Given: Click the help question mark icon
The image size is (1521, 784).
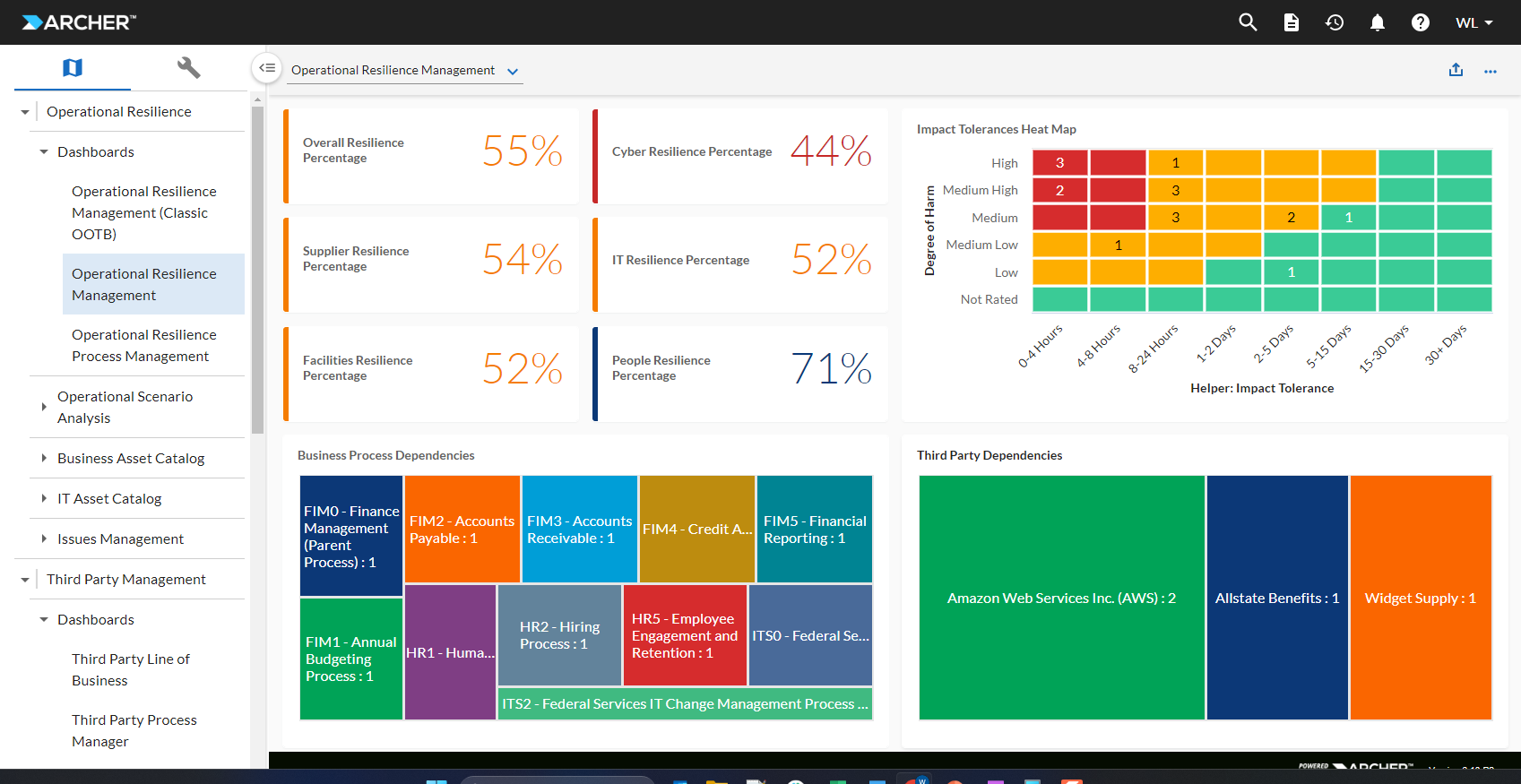Looking at the screenshot, I should coord(1421,22).
